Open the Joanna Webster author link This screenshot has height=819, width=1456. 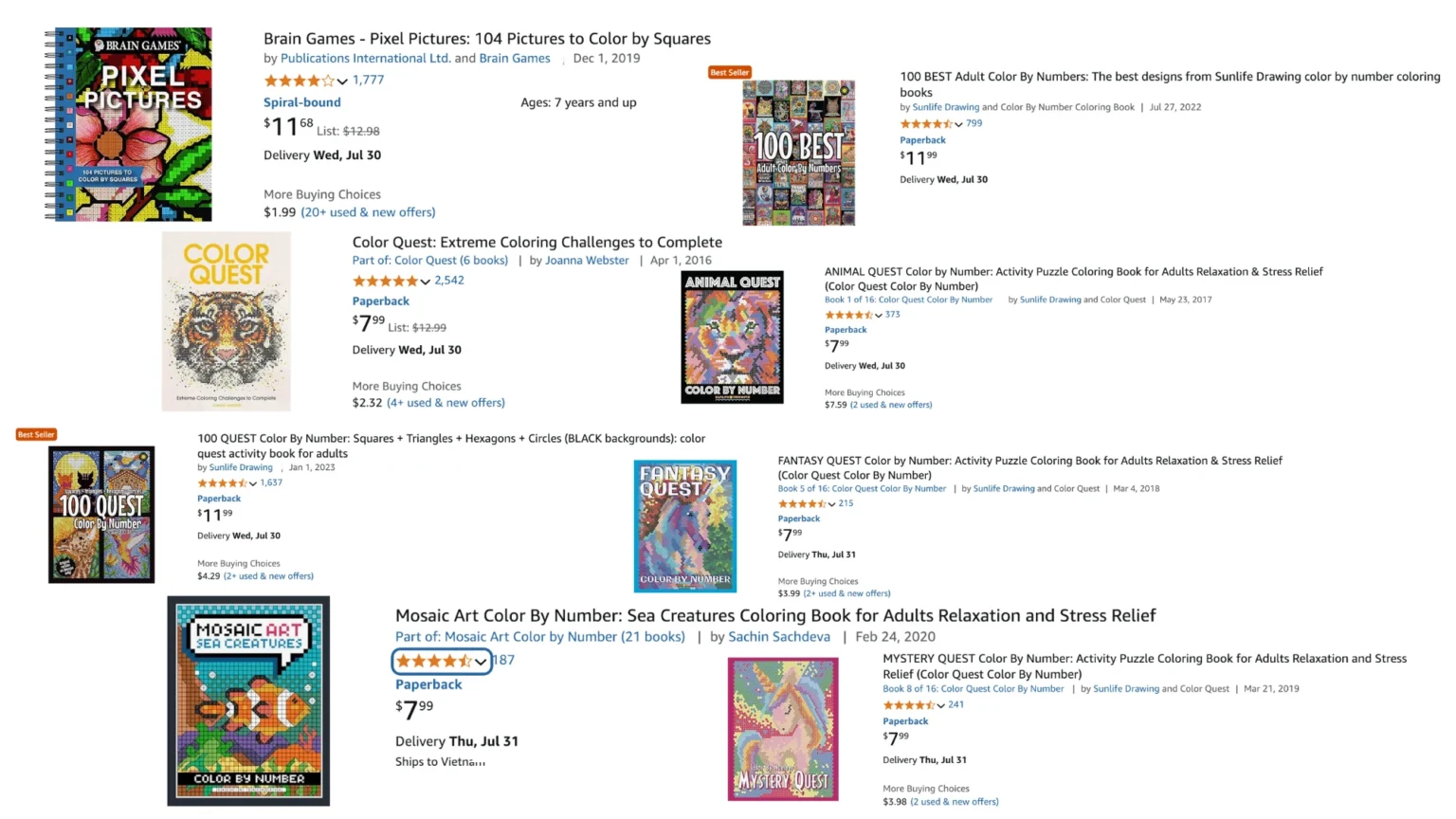pyautogui.click(x=587, y=260)
